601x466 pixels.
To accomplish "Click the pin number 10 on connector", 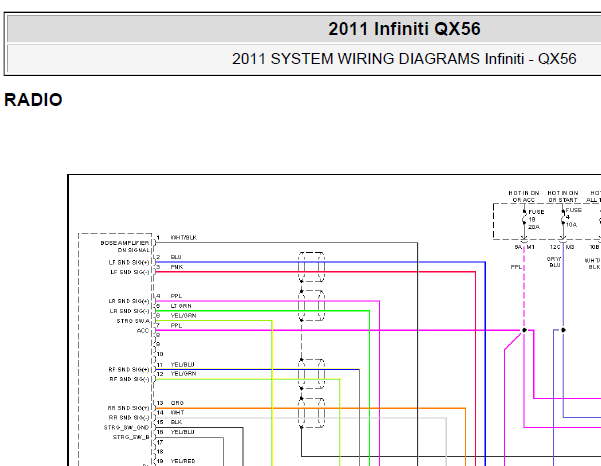I will pos(160,354).
